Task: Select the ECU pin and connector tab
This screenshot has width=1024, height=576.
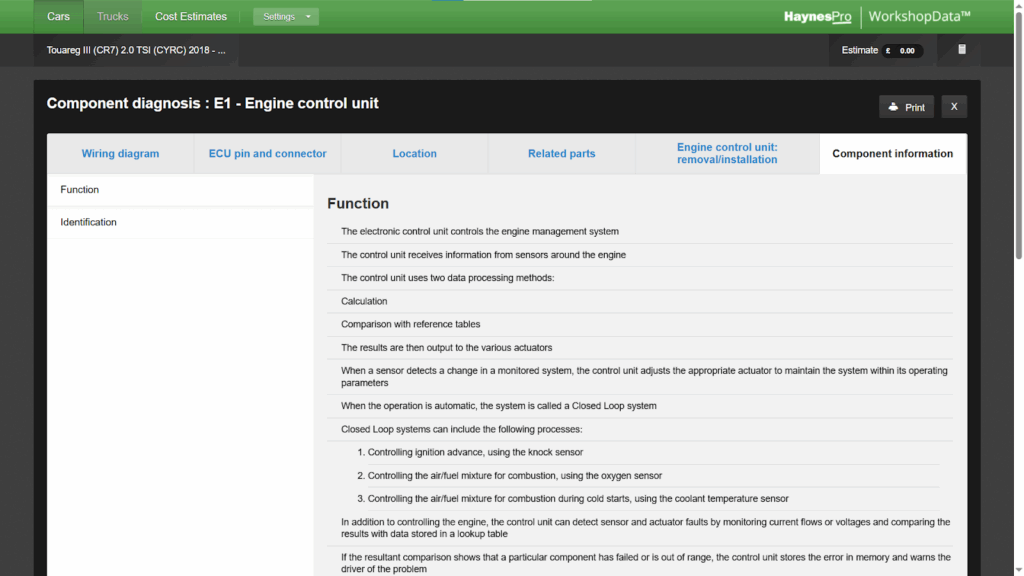Action: point(267,154)
